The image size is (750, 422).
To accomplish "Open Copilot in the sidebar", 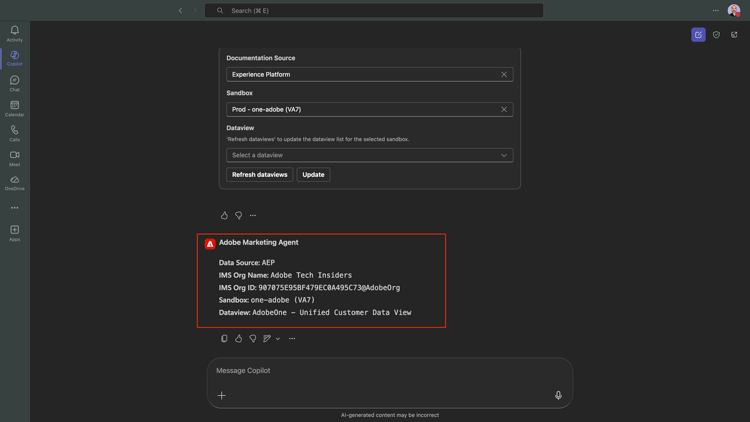I will [15, 58].
